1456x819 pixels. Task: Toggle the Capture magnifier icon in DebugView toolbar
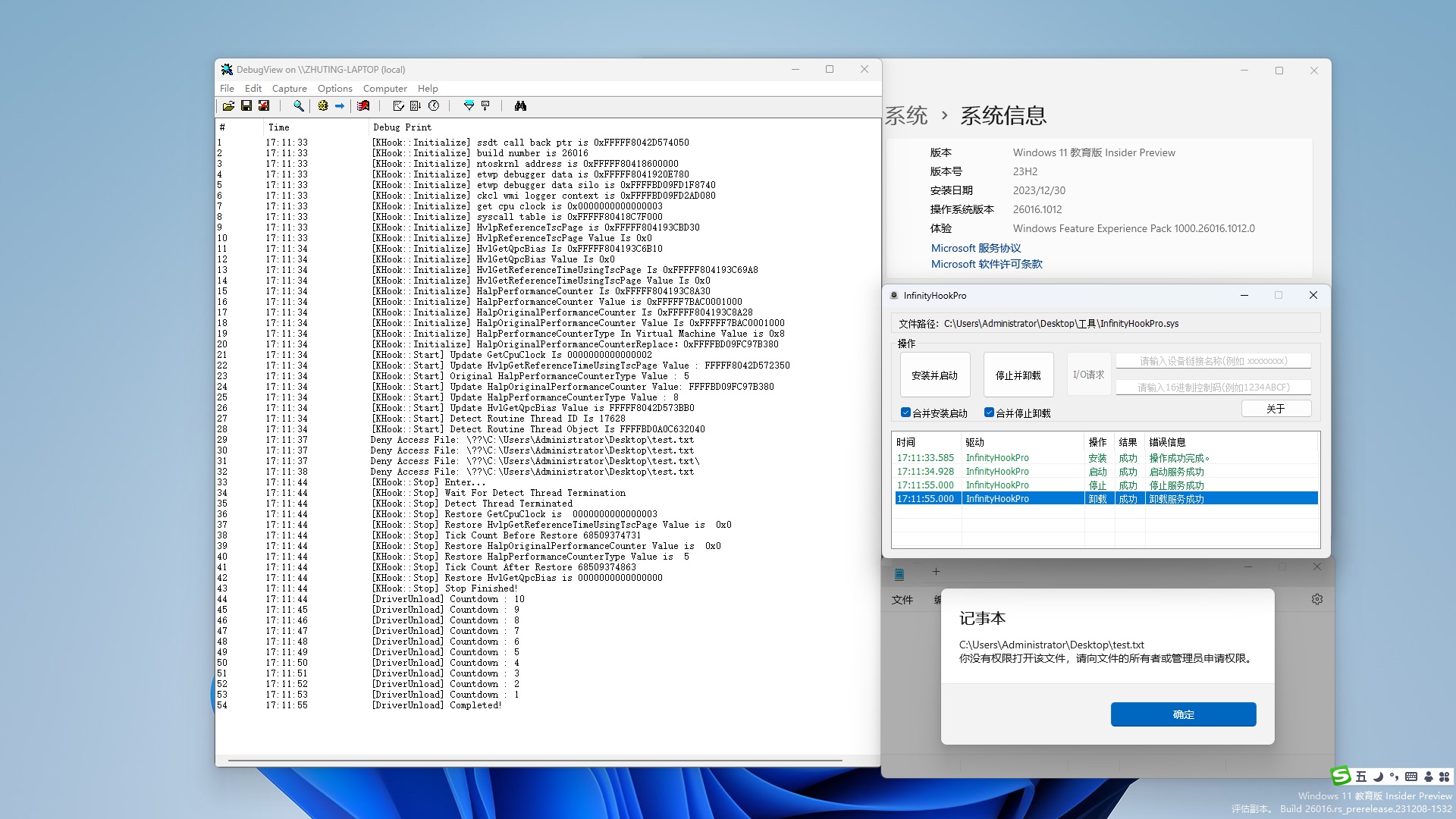pos(299,106)
